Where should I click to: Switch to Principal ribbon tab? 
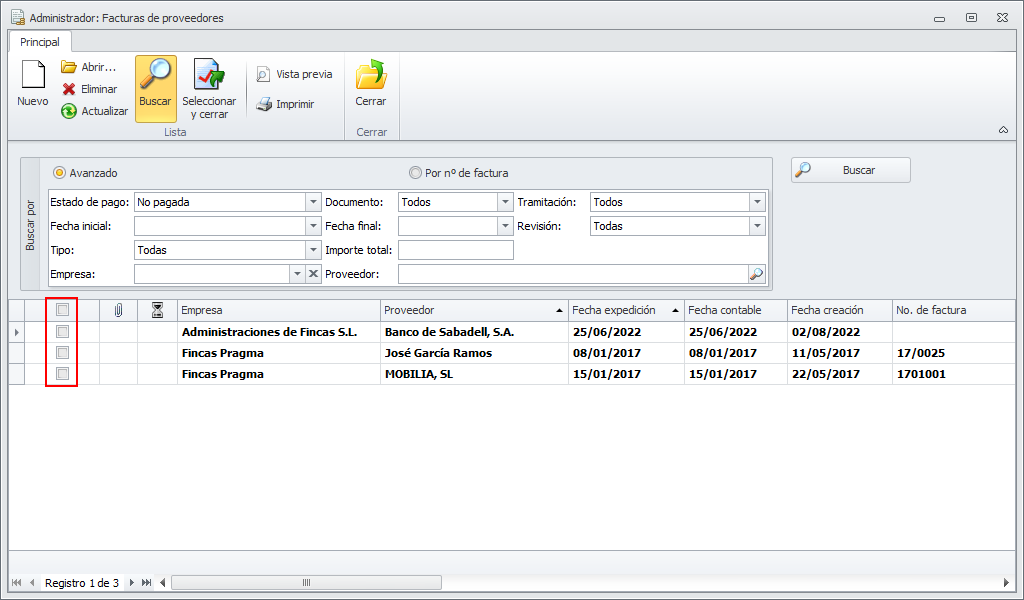tap(40, 42)
